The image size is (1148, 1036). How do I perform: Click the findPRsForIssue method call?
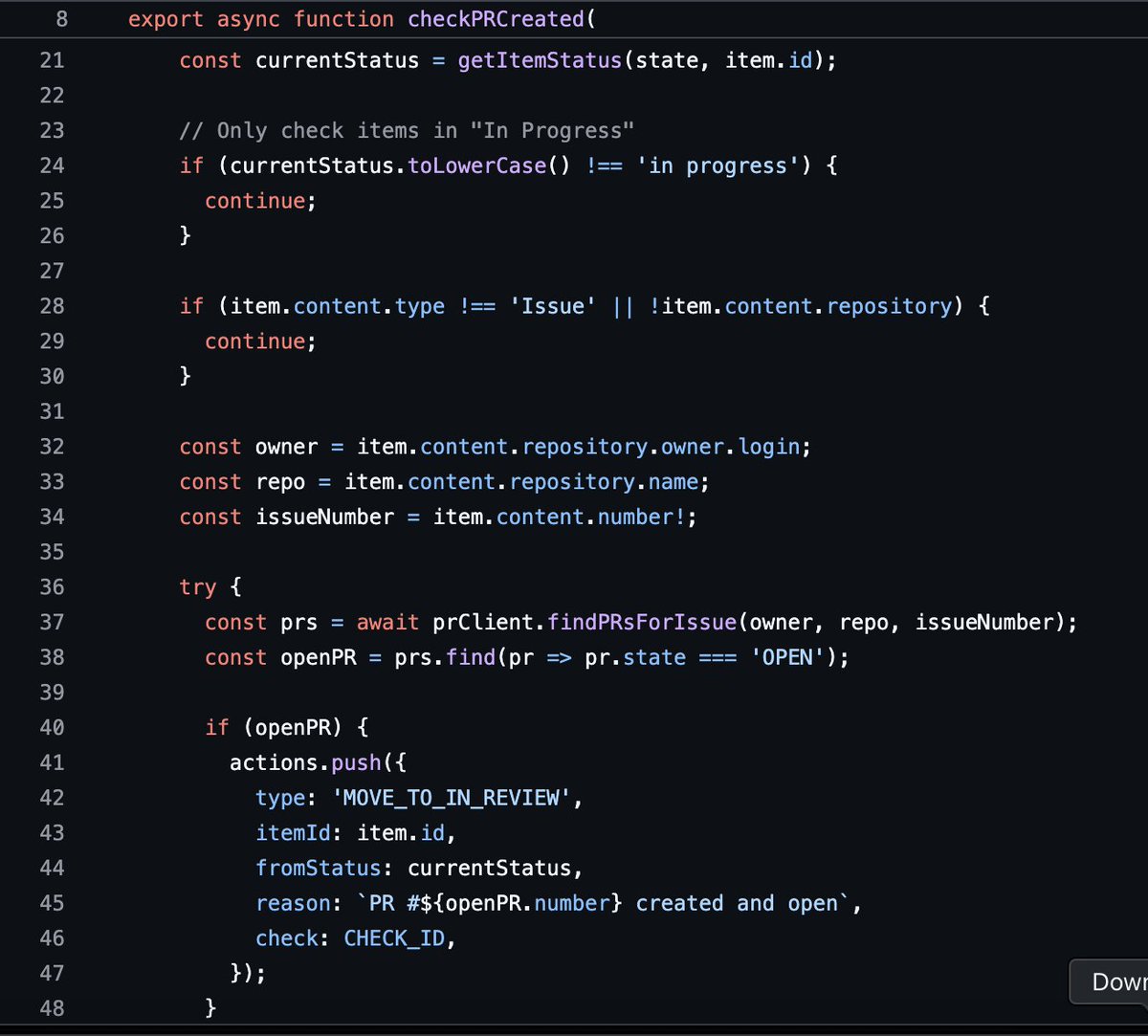click(x=642, y=623)
